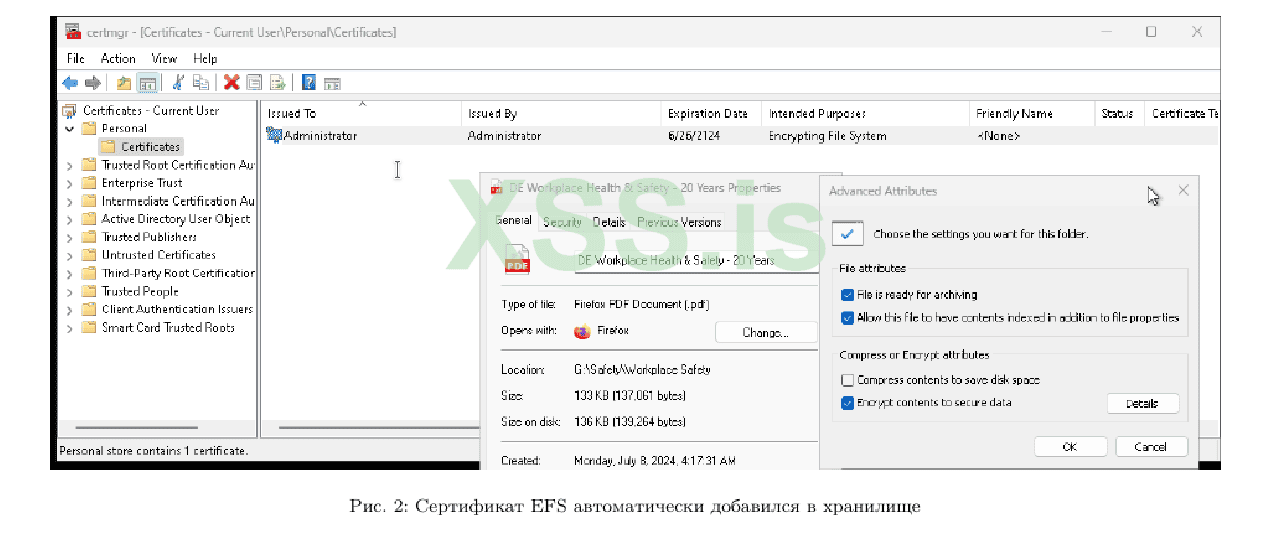Collapse the Personal tree node
1272x538 pixels.
click(x=69, y=128)
